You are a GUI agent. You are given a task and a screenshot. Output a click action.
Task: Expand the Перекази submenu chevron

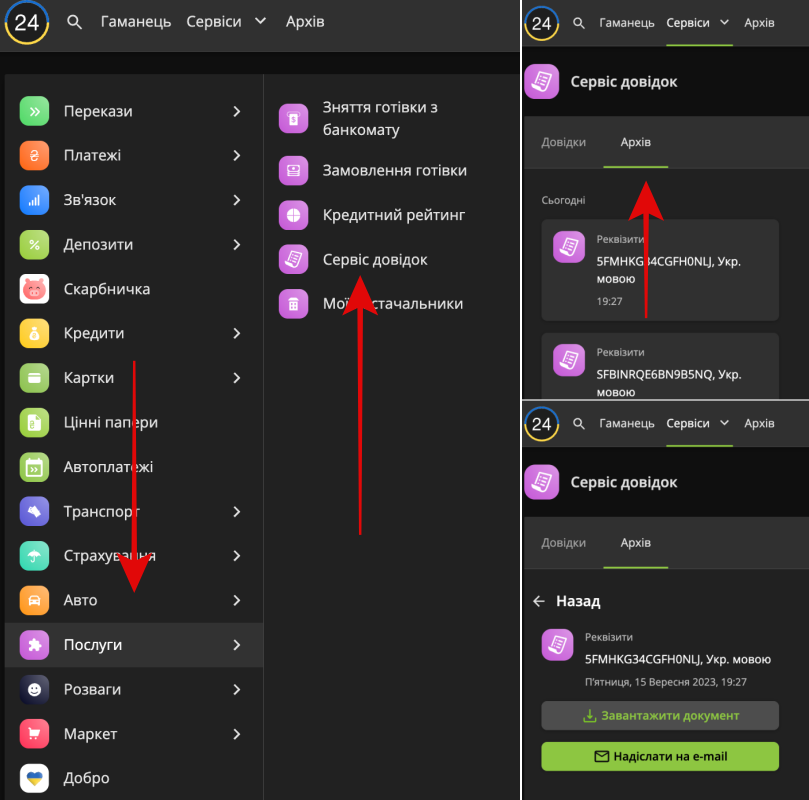coord(237,112)
